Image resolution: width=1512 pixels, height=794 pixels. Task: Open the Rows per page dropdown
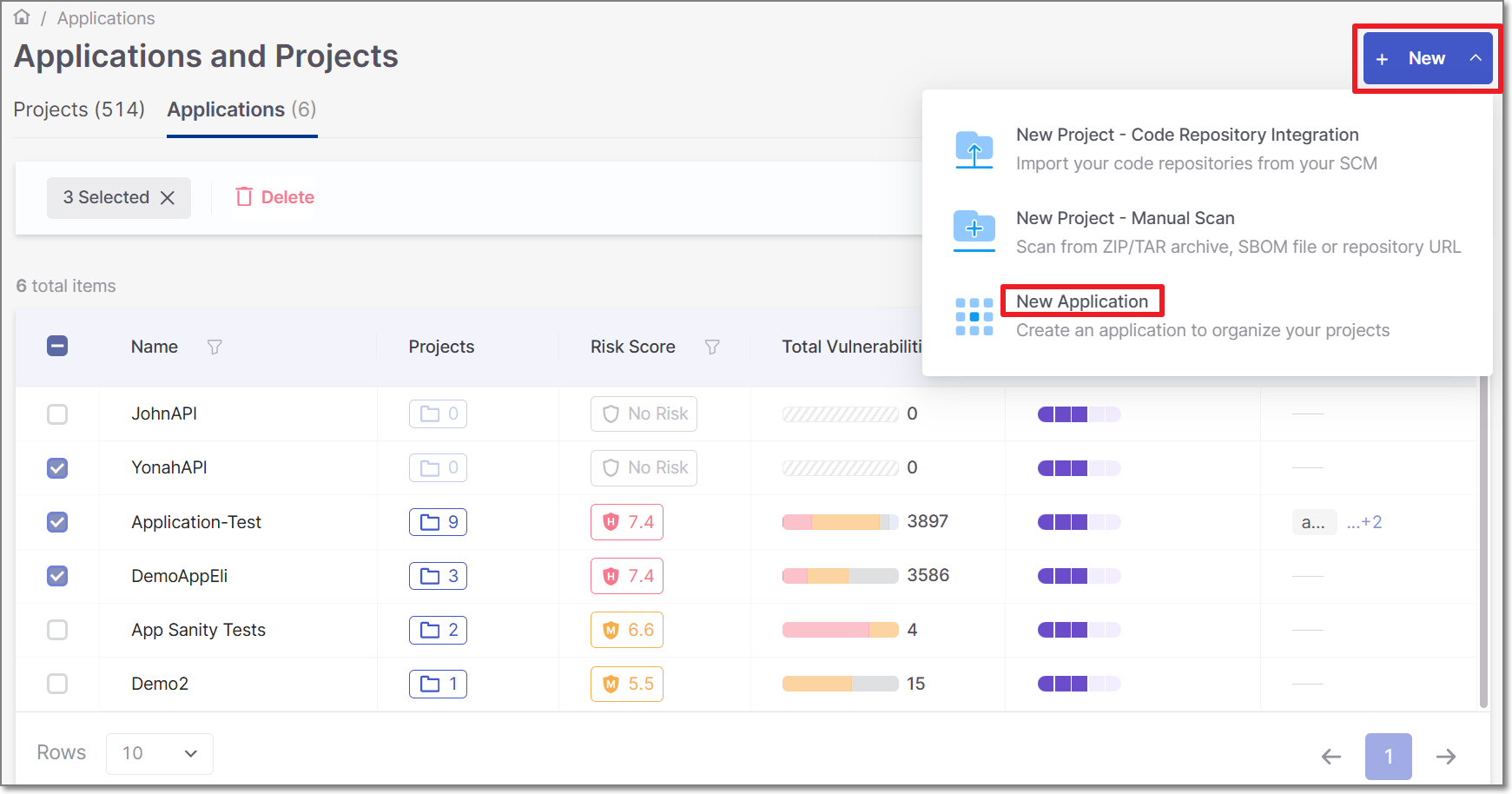159,752
